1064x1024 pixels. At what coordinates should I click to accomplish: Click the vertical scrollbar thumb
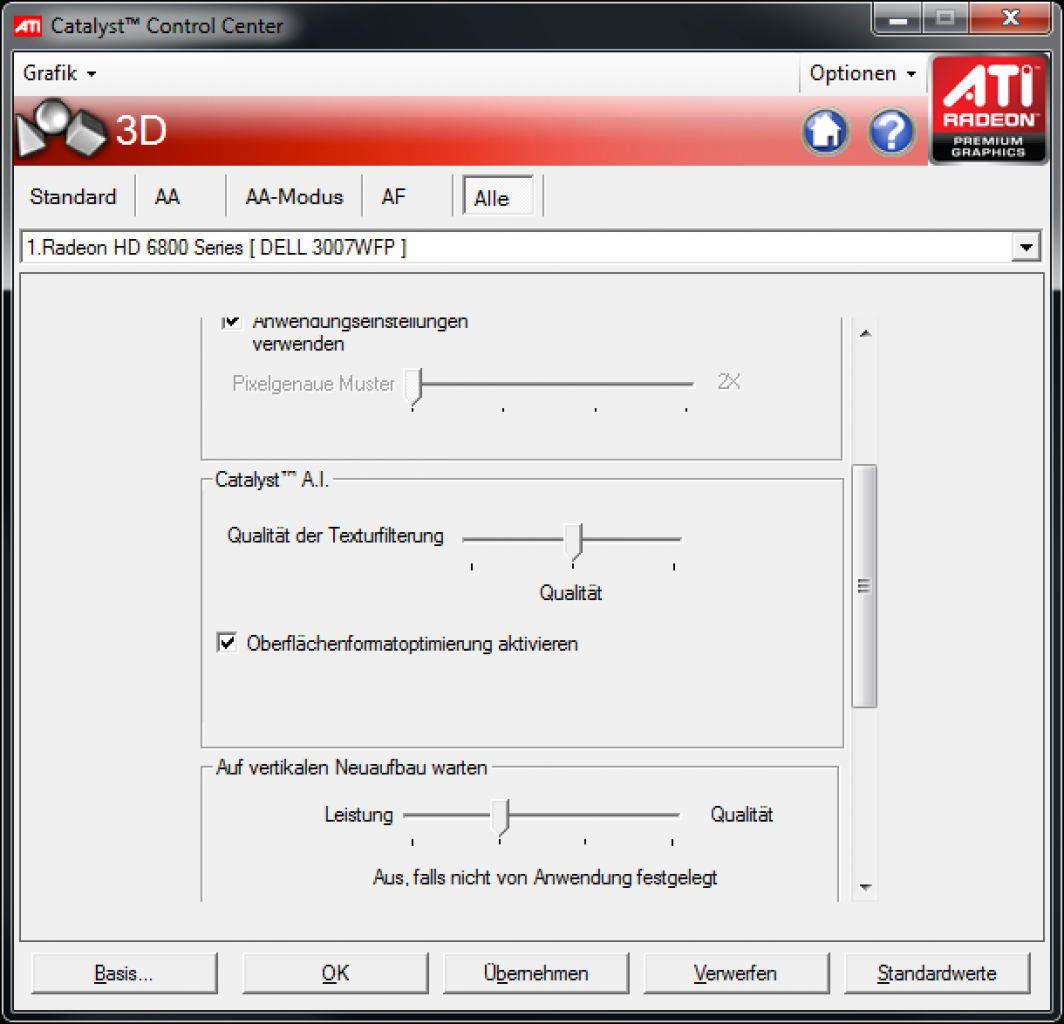[864, 586]
